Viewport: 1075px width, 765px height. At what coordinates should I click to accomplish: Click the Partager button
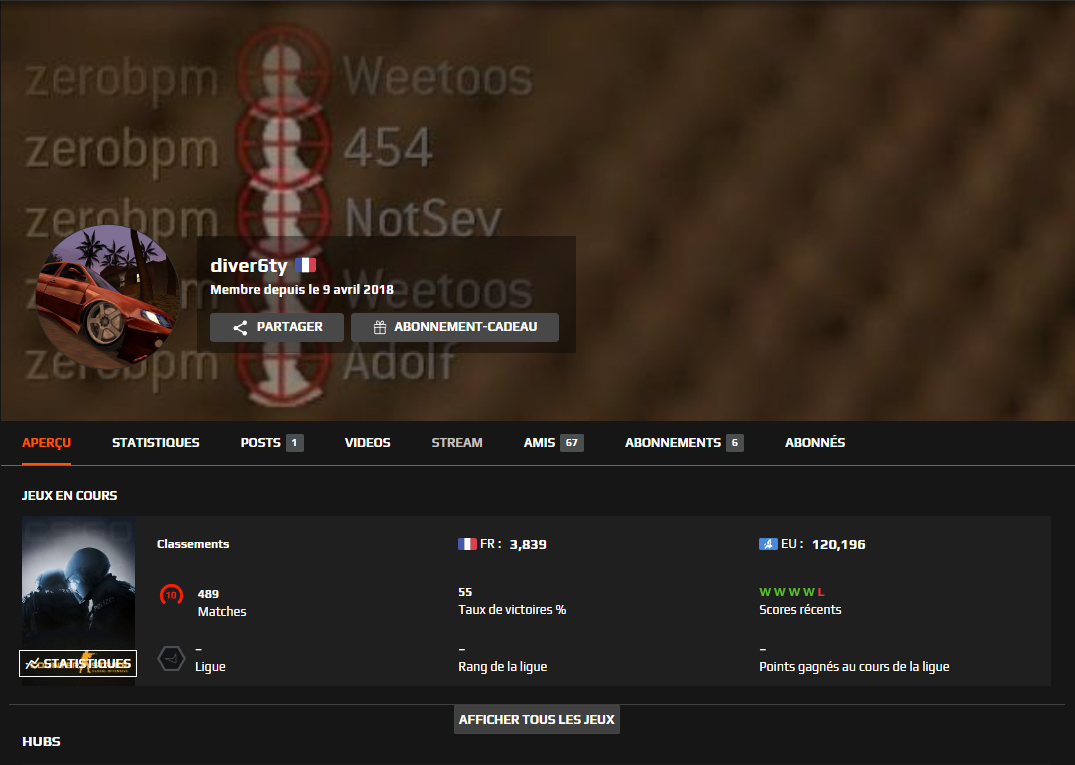pyautogui.click(x=277, y=327)
